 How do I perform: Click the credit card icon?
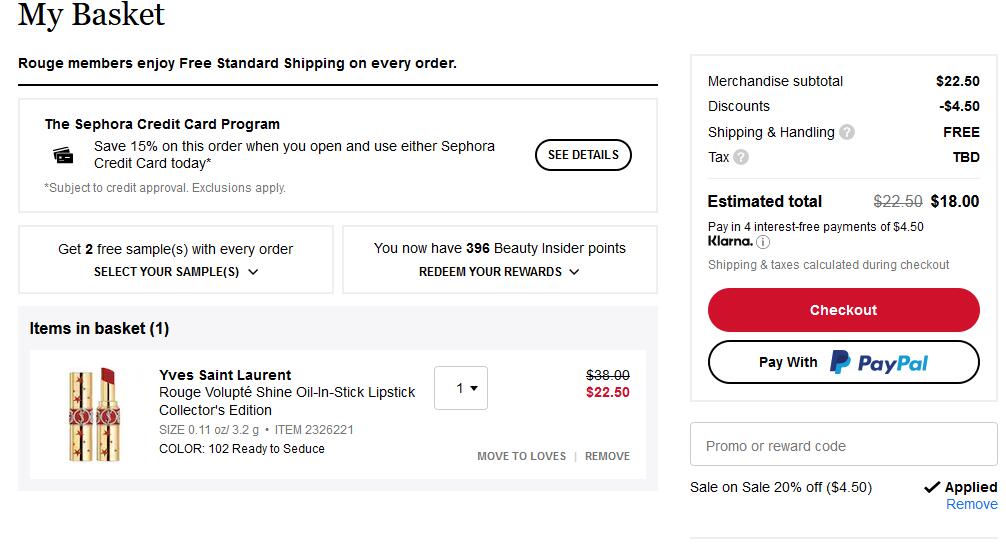(63, 155)
